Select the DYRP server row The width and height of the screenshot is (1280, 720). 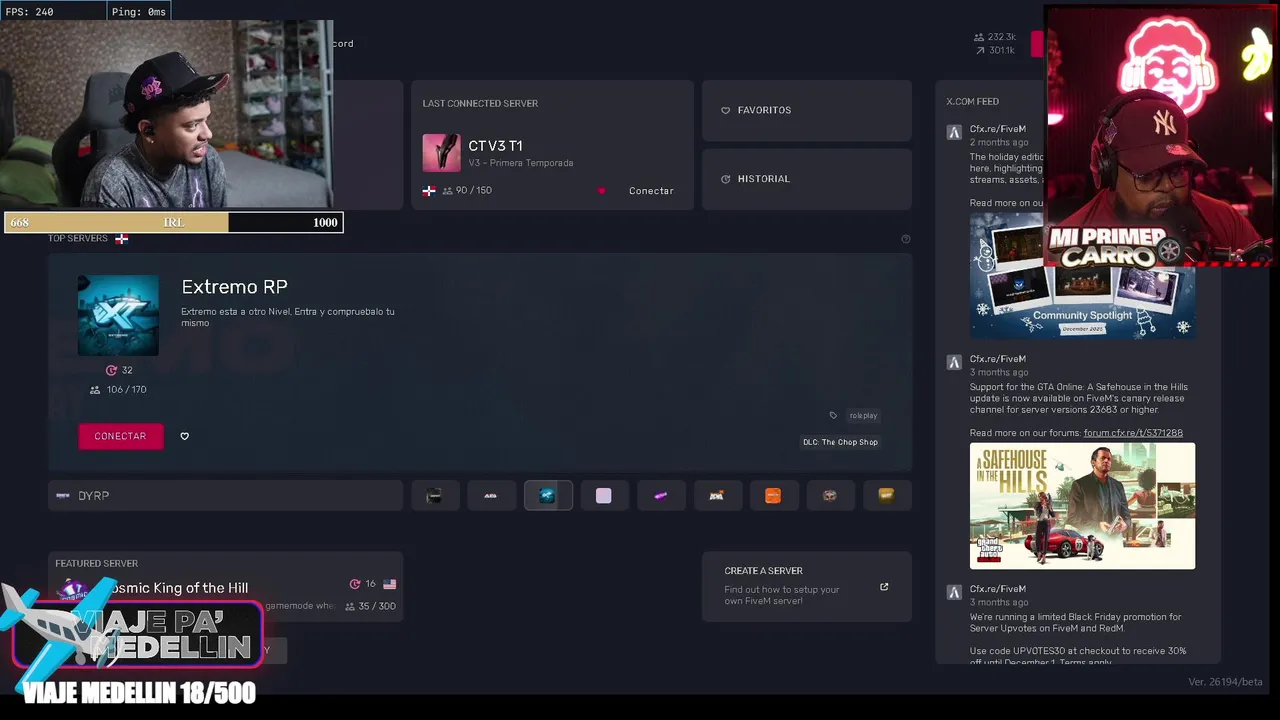[226, 495]
